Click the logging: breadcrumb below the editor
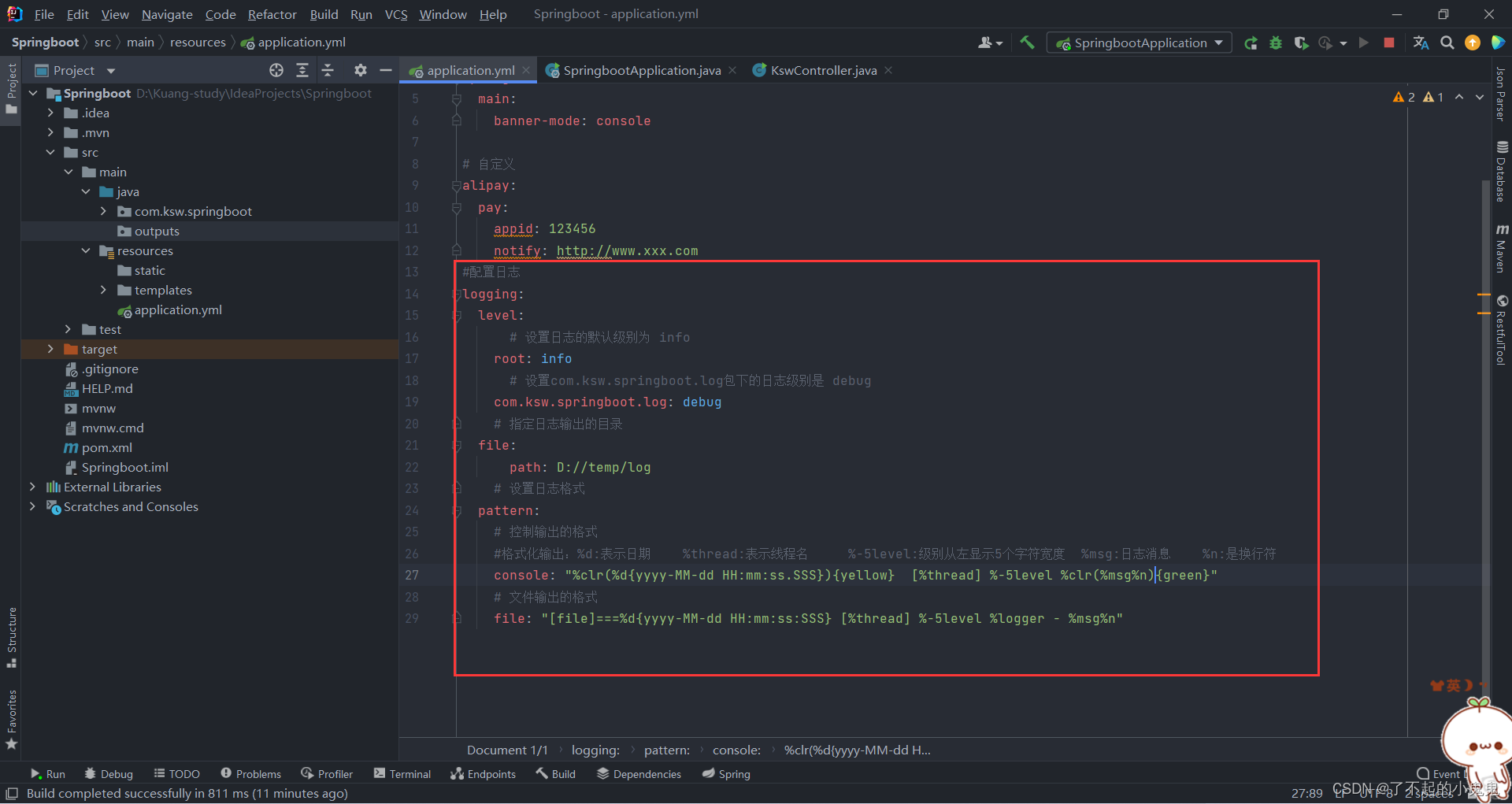This screenshot has width=1512, height=804. (595, 750)
